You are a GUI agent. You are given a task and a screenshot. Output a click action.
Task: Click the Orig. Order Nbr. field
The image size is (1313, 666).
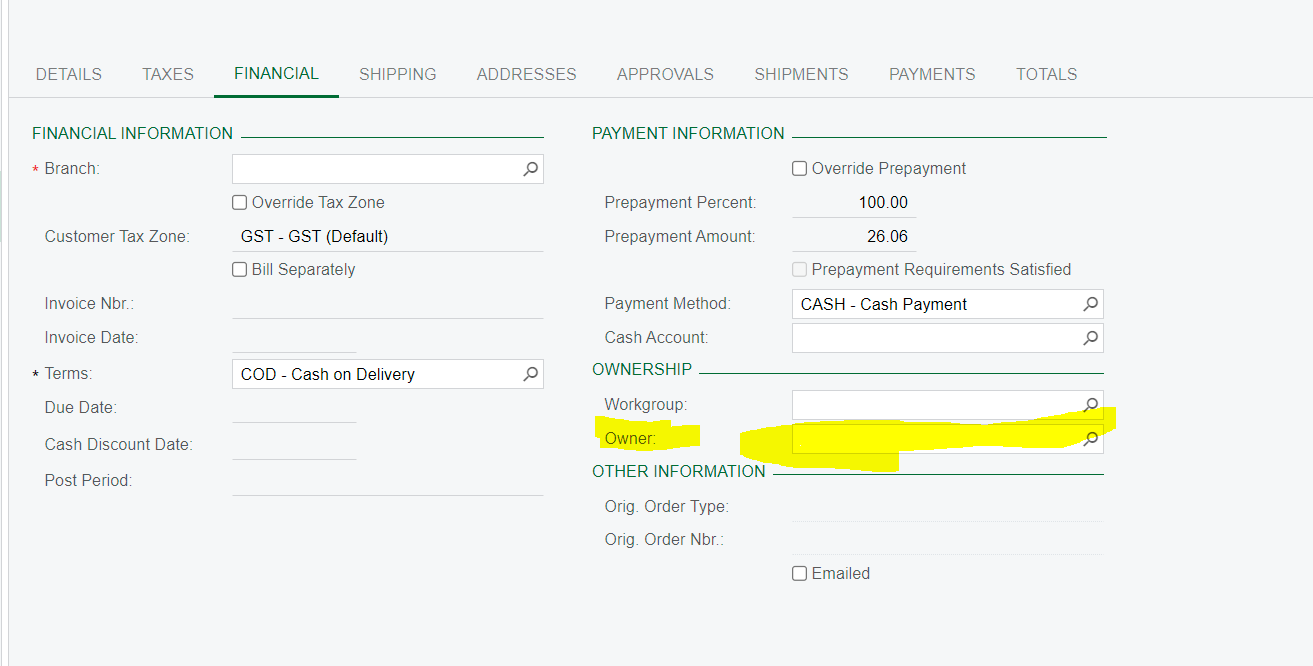(x=948, y=540)
